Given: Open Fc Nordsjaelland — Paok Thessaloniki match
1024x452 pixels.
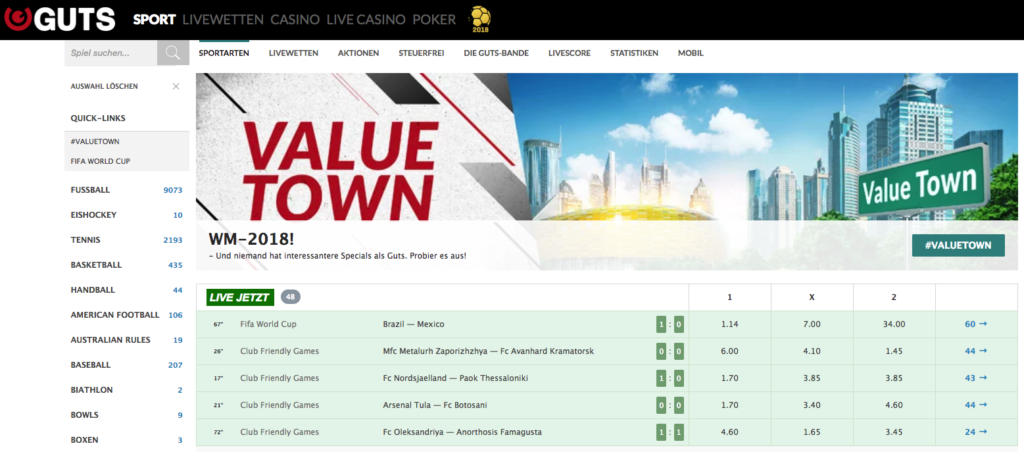Looking at the screenshot, I should click(455, 378).
